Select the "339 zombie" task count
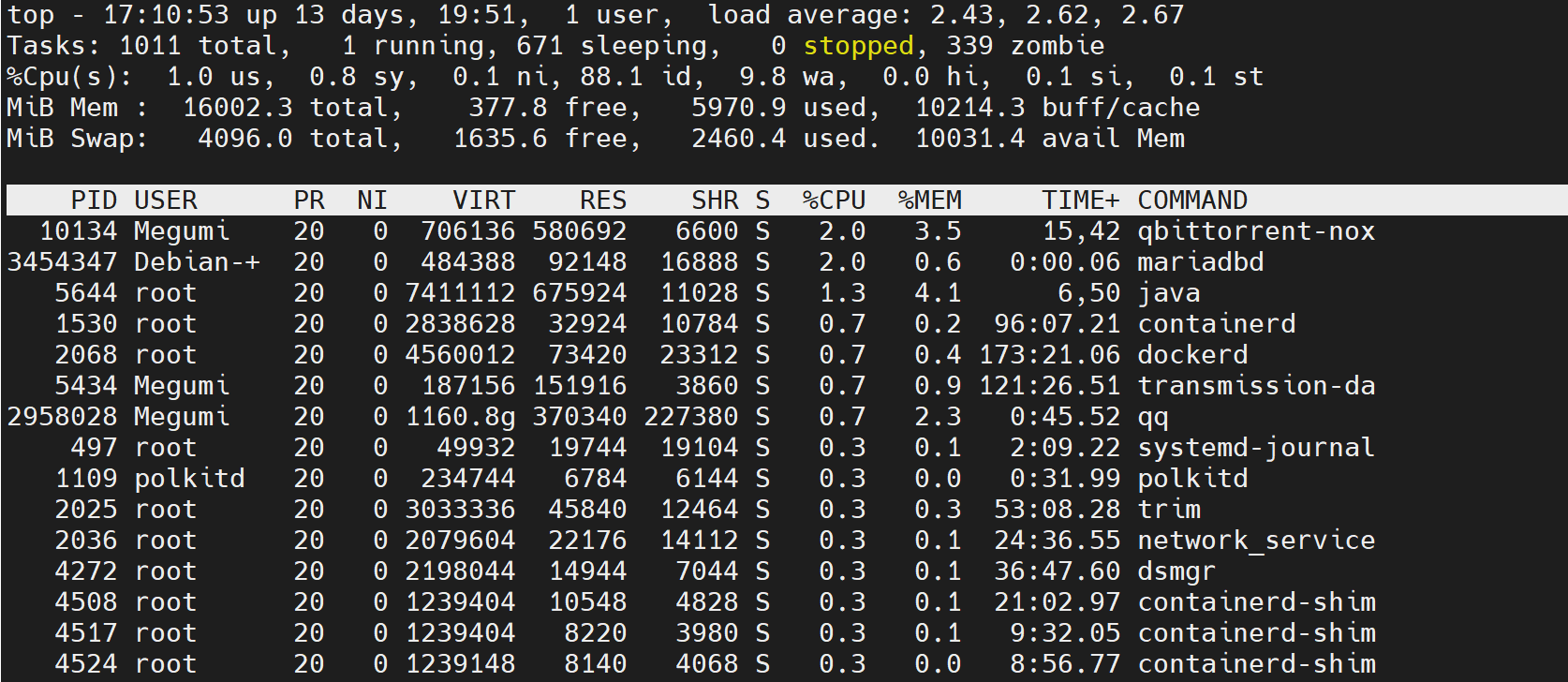The width and height of the screenshot is (1568, 682). [1026, 46]
